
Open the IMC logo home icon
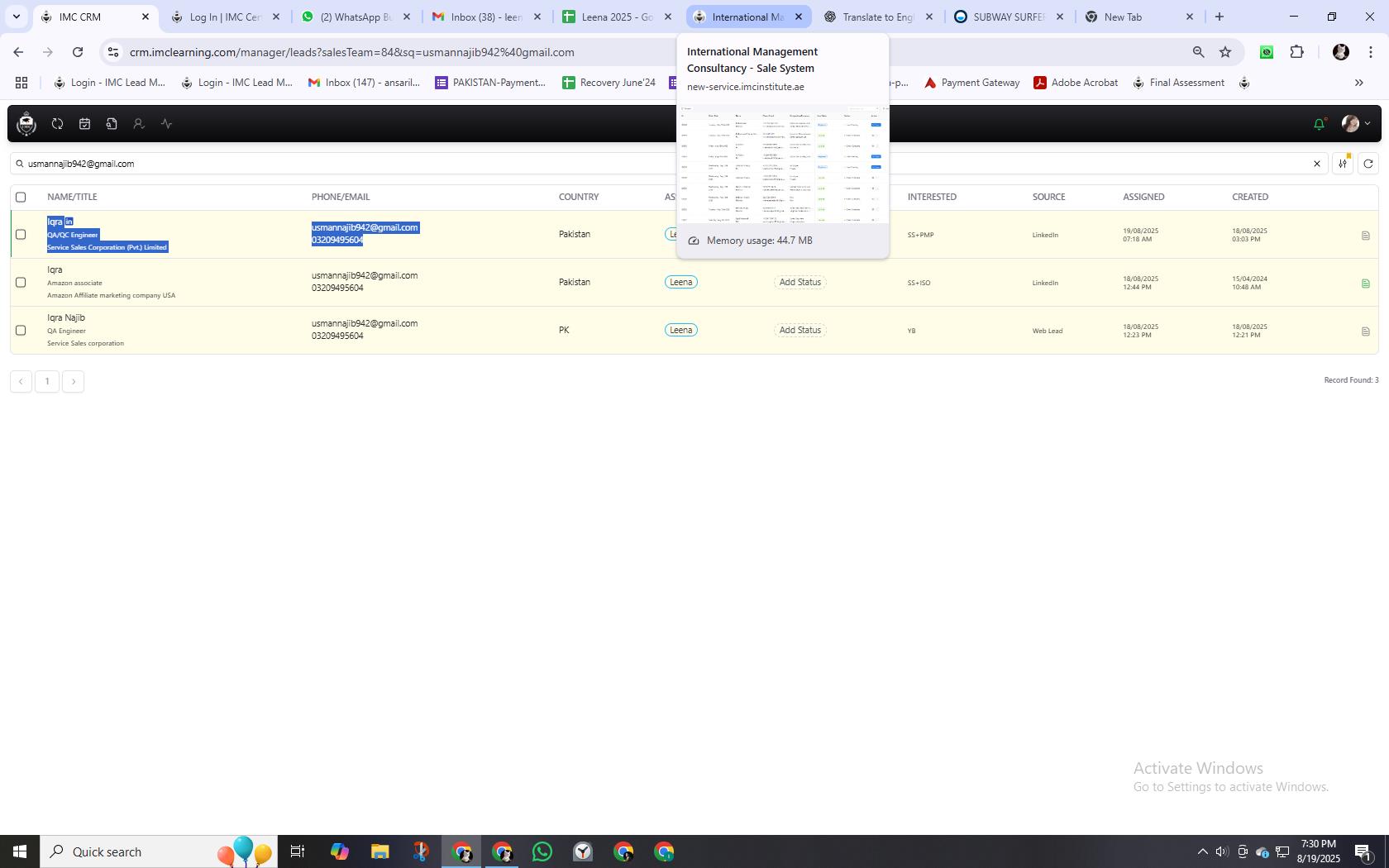tap(26, 124)
